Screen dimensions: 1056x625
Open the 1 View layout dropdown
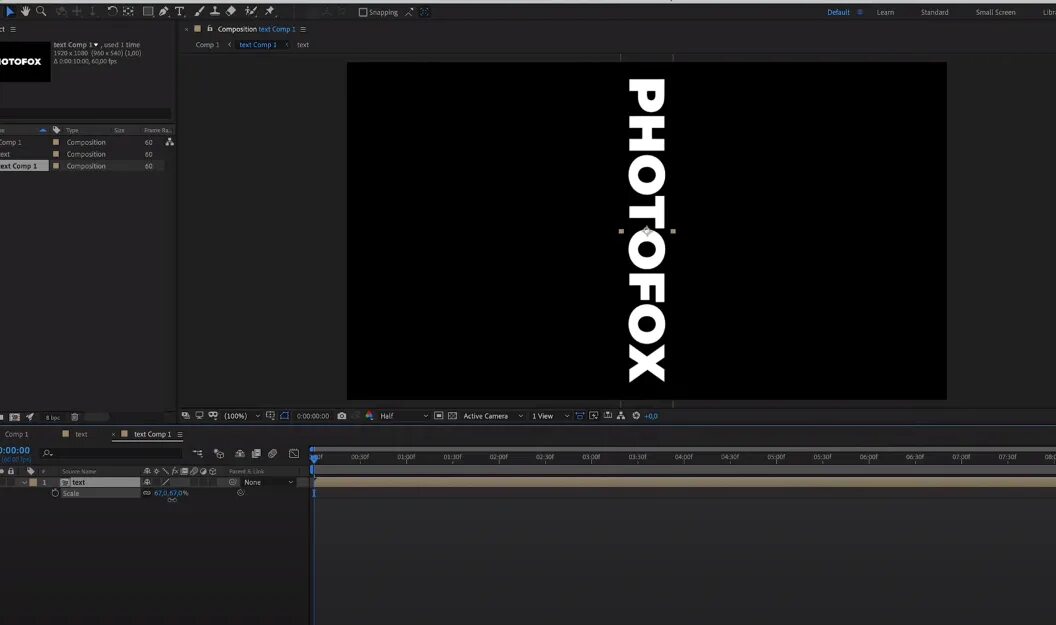pyautogui.click(x=550, y=416)
